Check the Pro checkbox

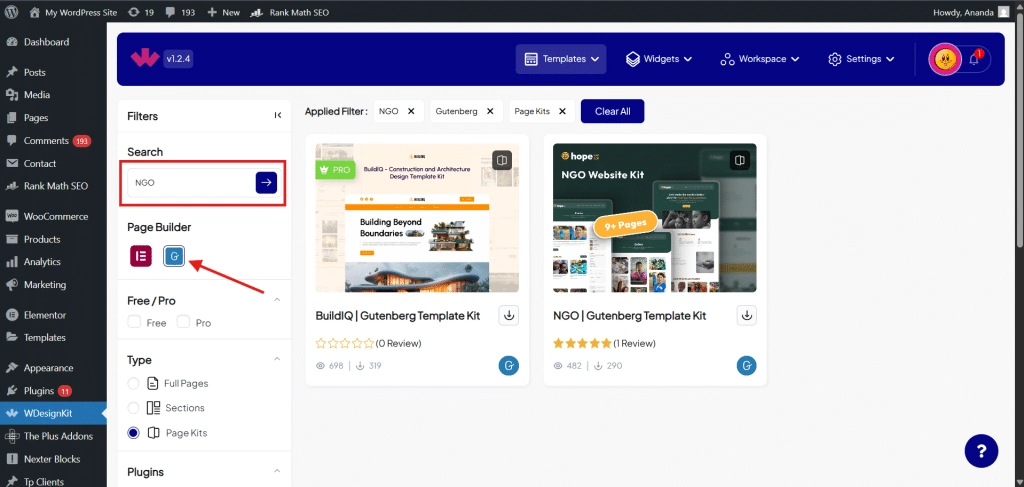click(x=184, y=322)
